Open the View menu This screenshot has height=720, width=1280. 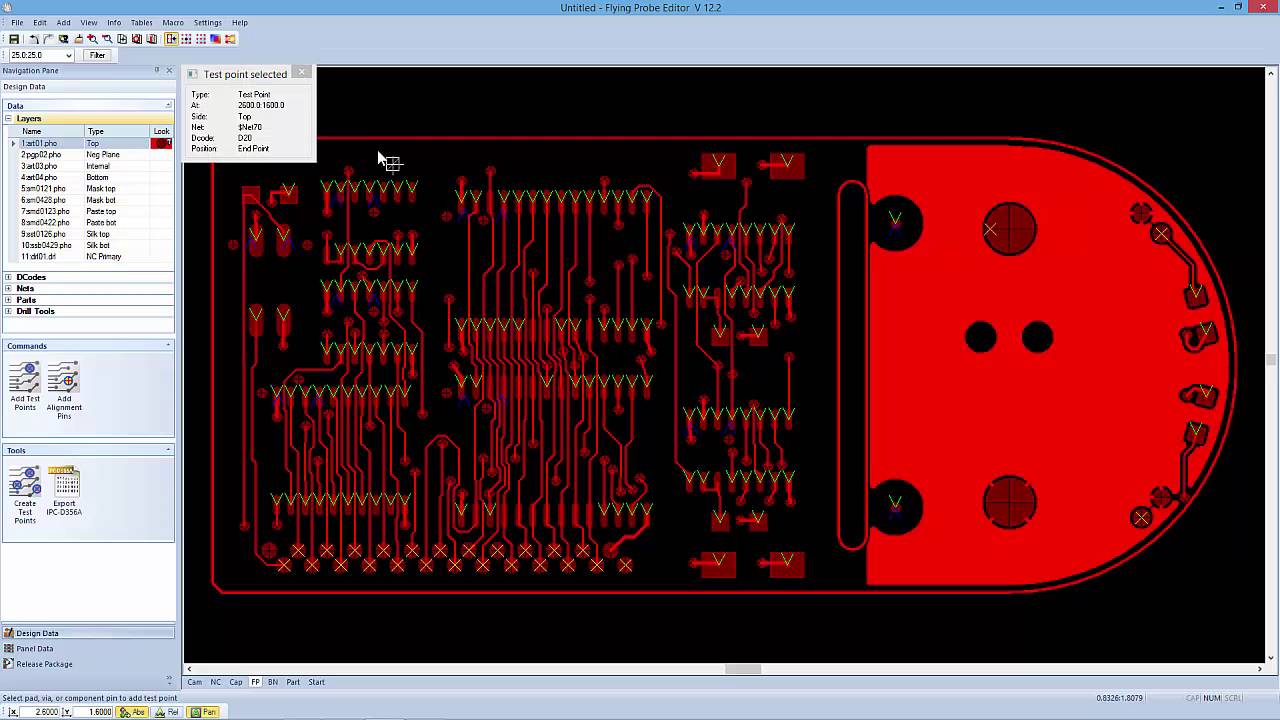[x=89, y=22]
